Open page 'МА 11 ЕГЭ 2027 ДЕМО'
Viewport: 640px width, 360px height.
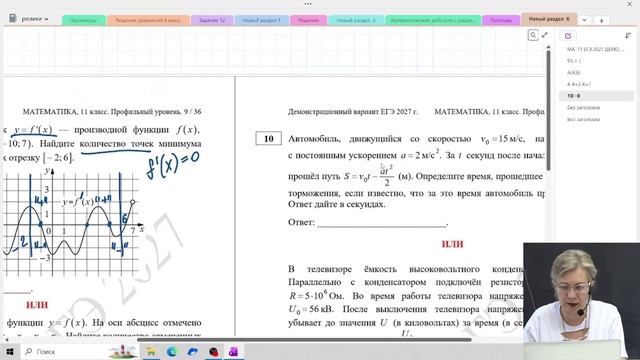tap(596, 49)
